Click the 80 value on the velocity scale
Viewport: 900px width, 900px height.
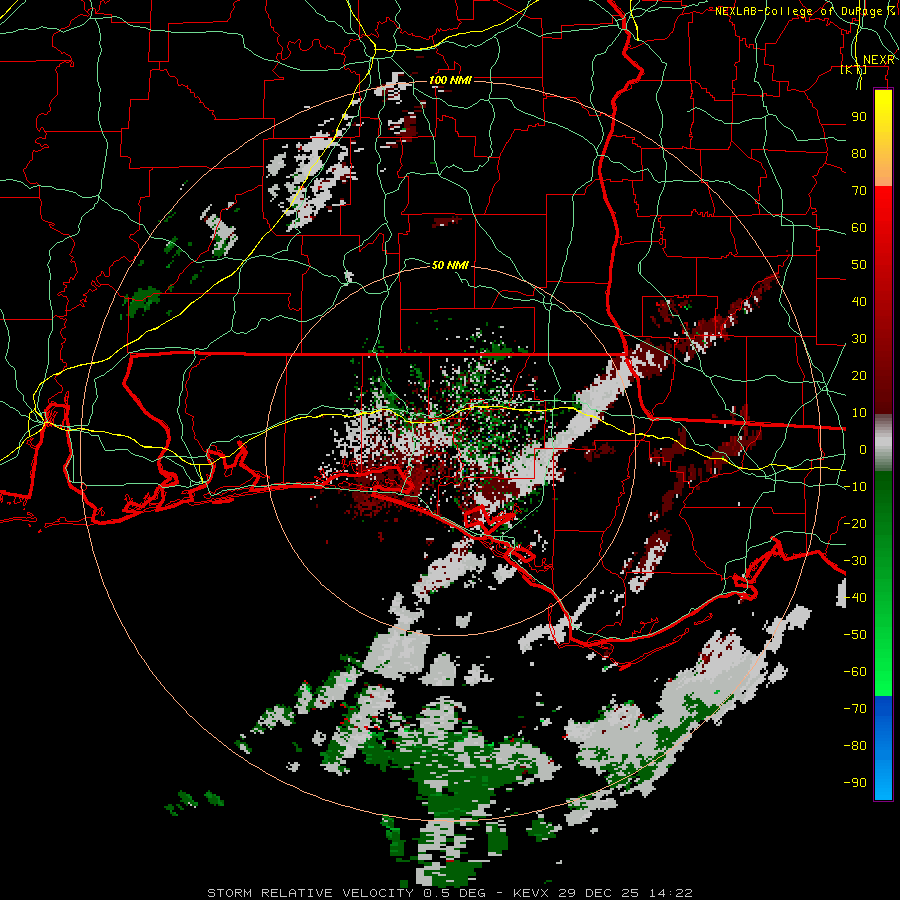point(859,153)
